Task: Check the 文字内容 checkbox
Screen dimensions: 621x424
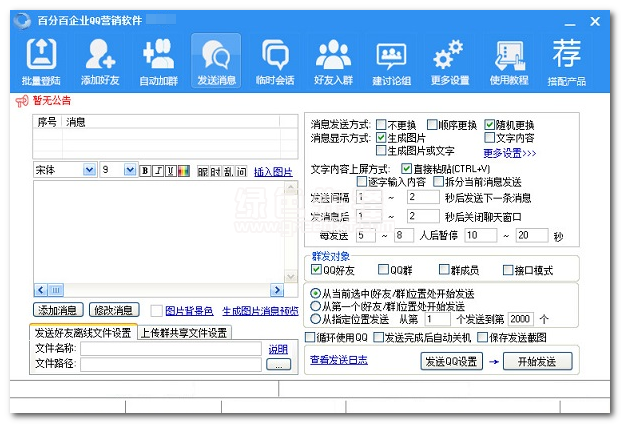Action: pyautogui.click(x=490, y=138)
